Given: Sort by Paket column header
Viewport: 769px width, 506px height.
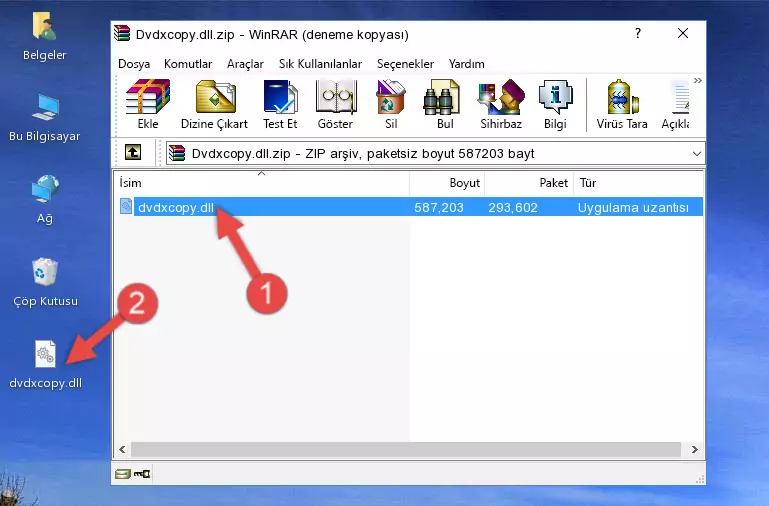Looking at the screenshot, I should tap(529, 183).
